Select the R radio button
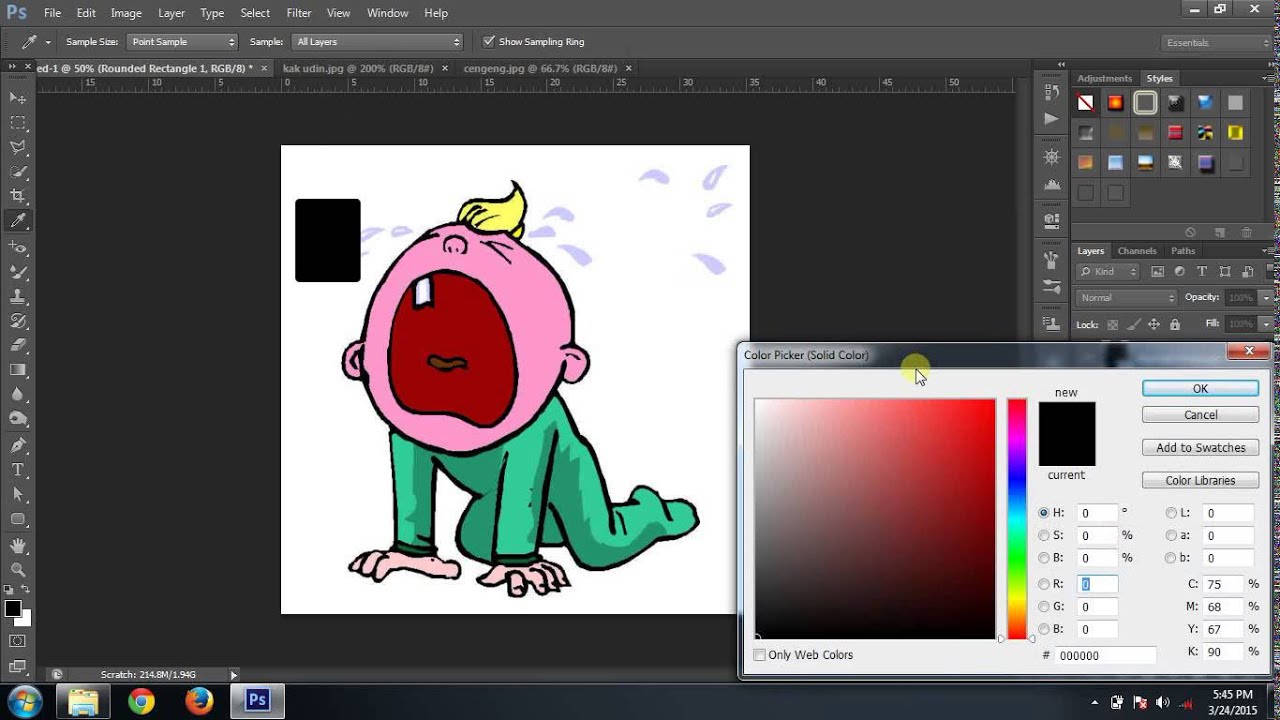The width and height of the screenshot is (1280, 720). pos(1044,584)
